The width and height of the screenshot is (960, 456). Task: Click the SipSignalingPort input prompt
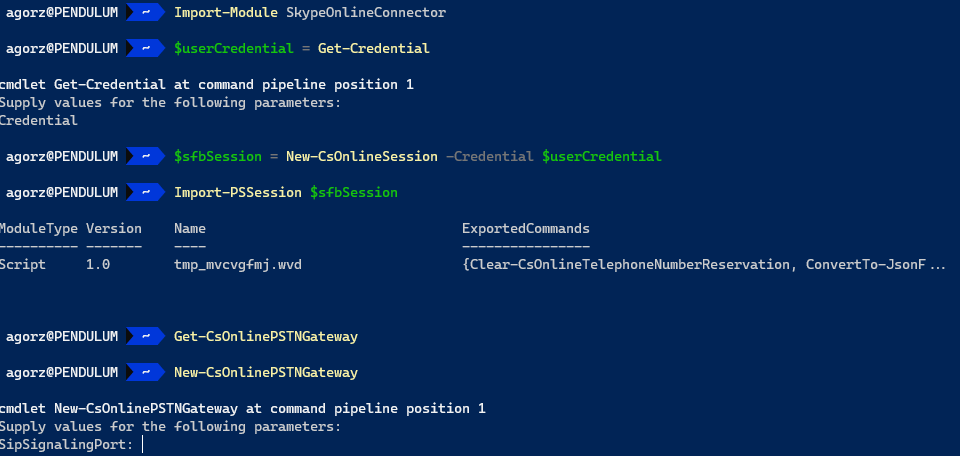tap(71, 444)
